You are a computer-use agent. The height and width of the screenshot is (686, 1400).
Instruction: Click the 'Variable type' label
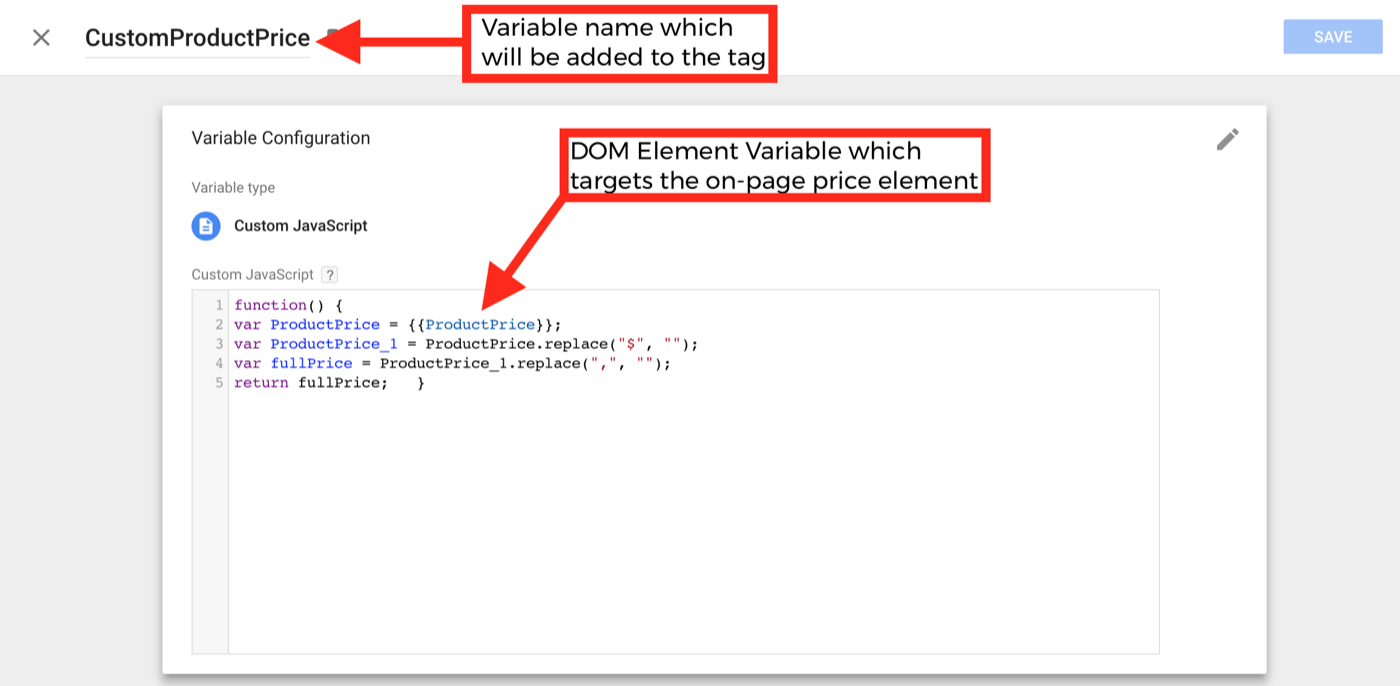[x=233, y=188]
